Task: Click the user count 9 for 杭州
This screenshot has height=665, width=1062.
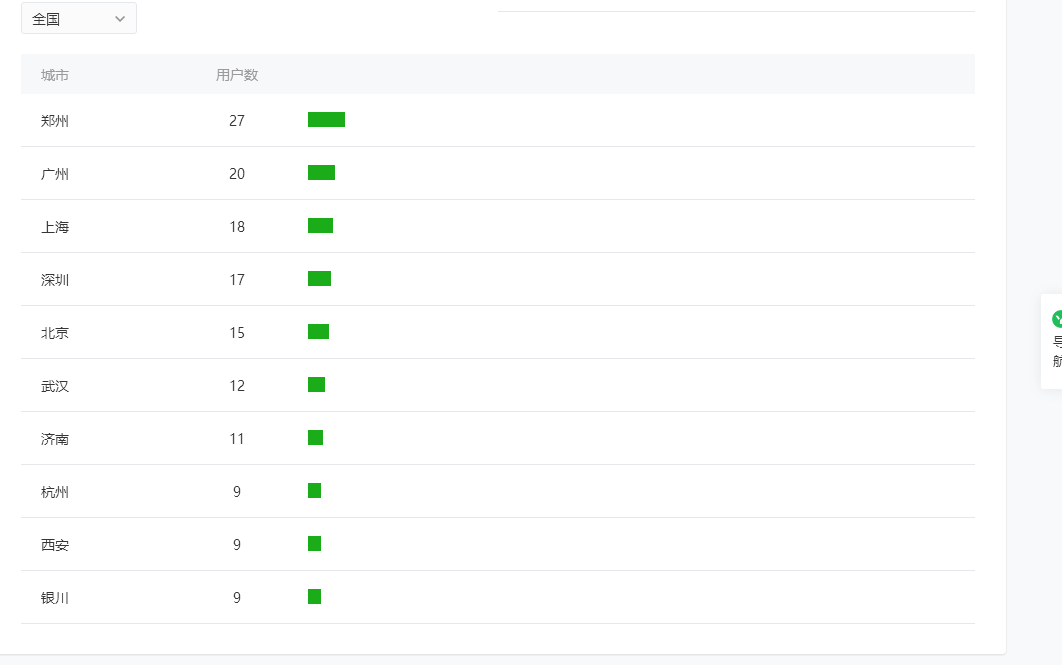Action: (237, 492)
